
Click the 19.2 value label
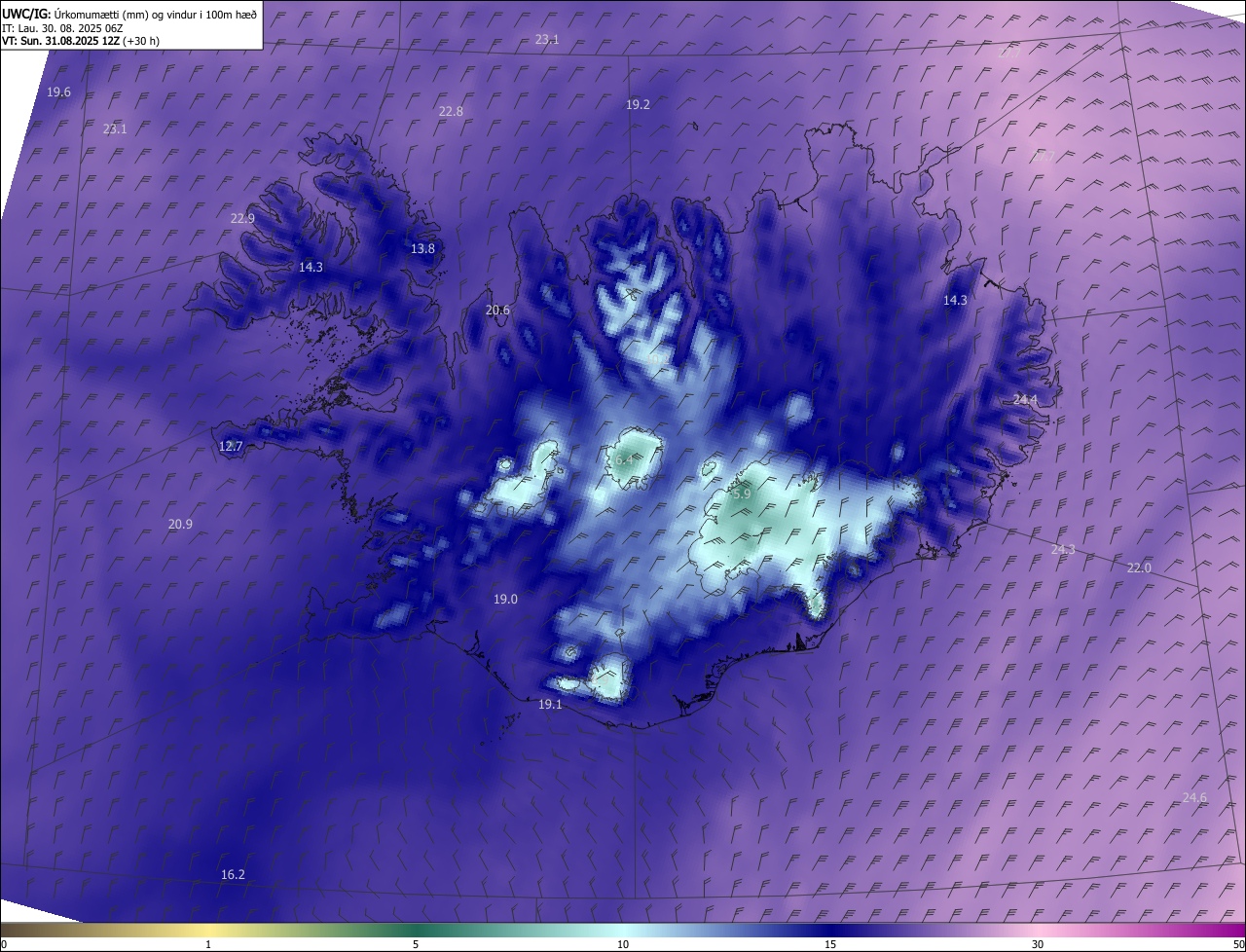click(638, 104)
